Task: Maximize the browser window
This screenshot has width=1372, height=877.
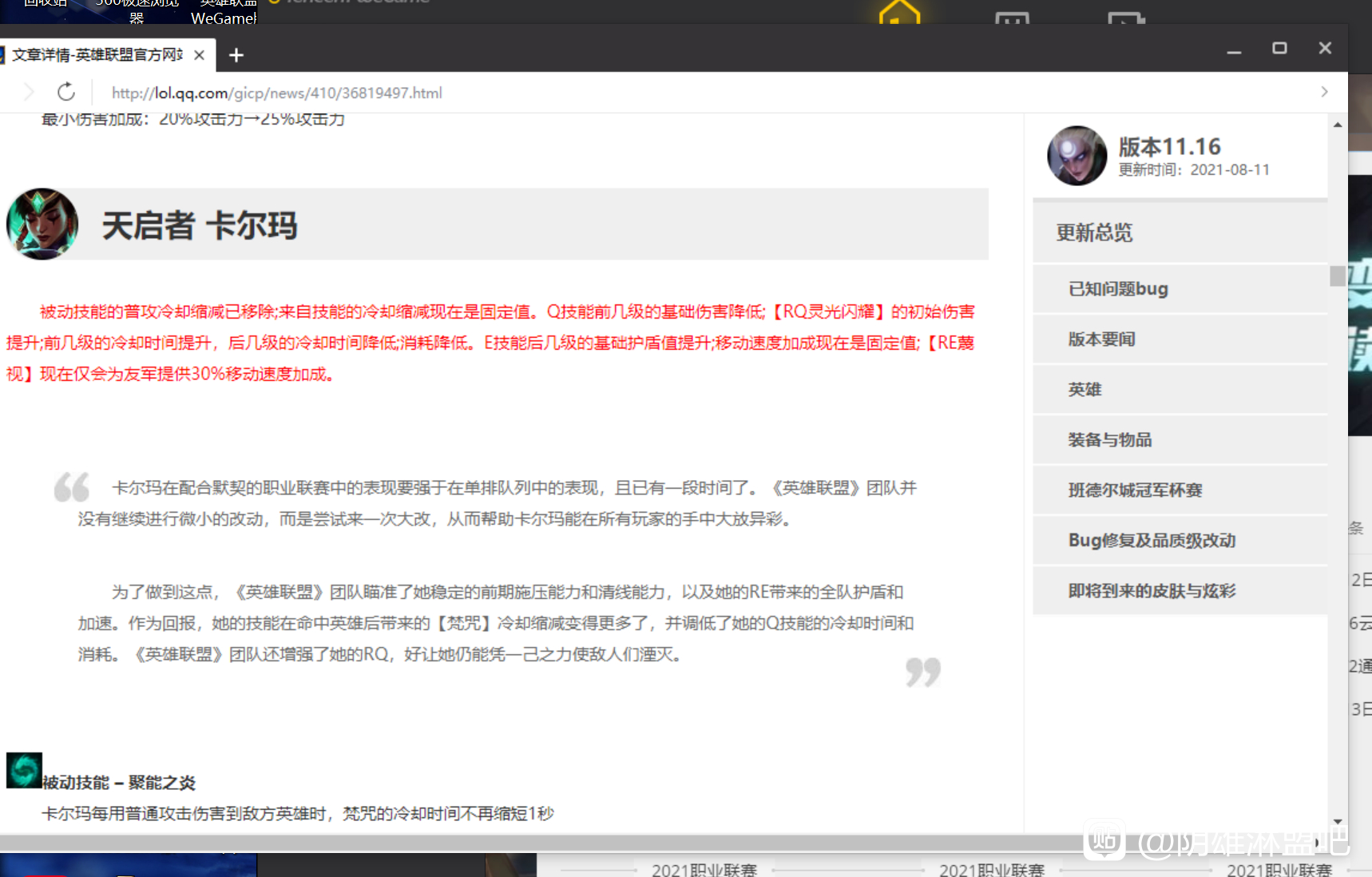Action: pyautogui.click(x=1279, y=48)
